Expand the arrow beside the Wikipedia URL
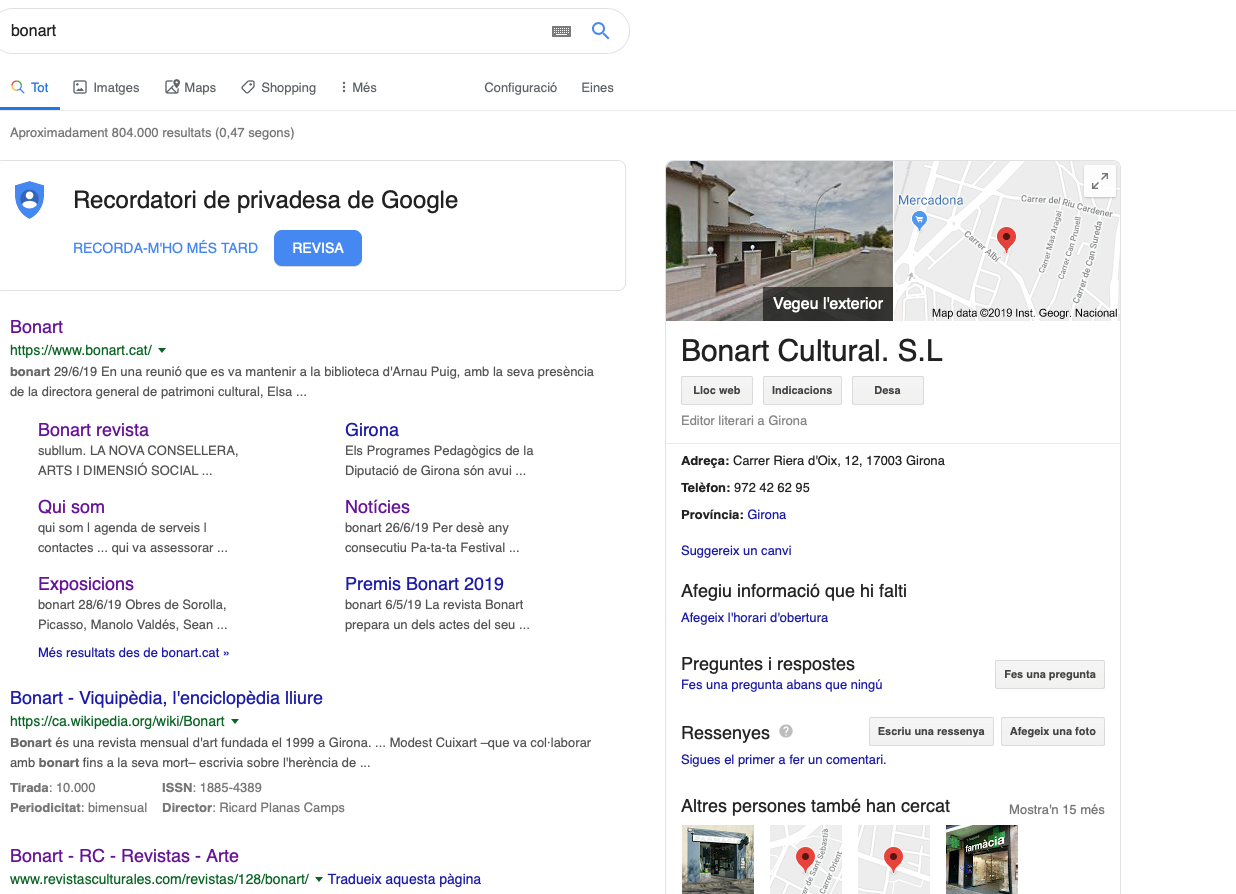Viewport: 1236px width, 894px height. (235, 721)
